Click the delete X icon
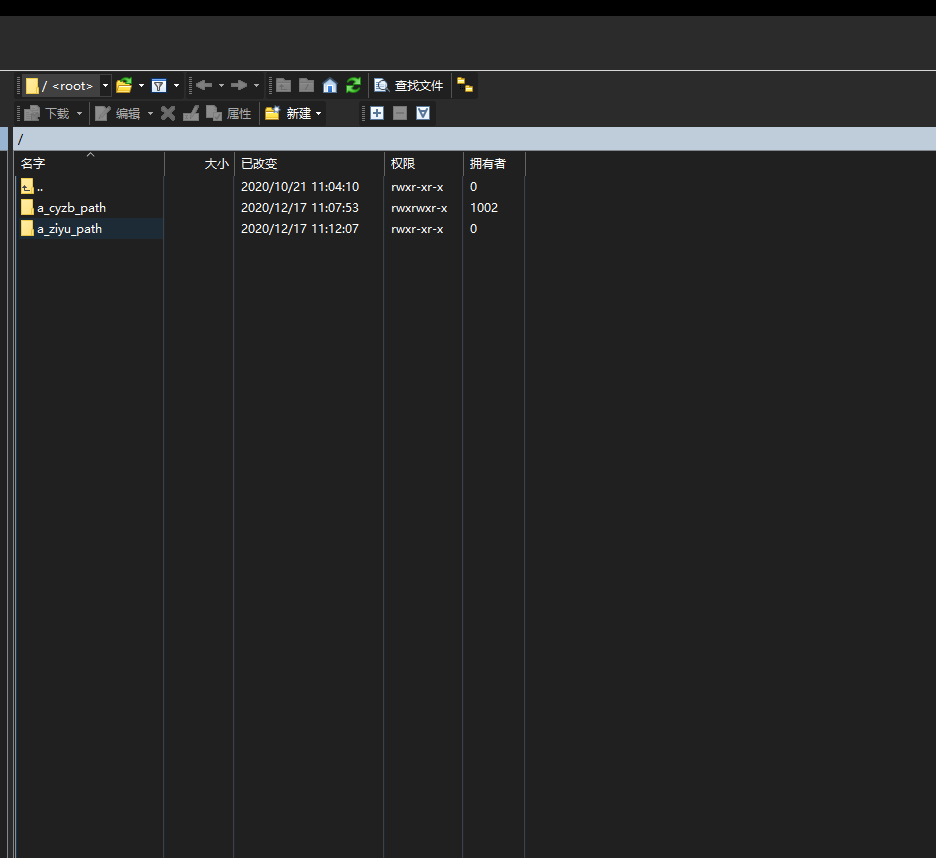 (x=168, y=114)
